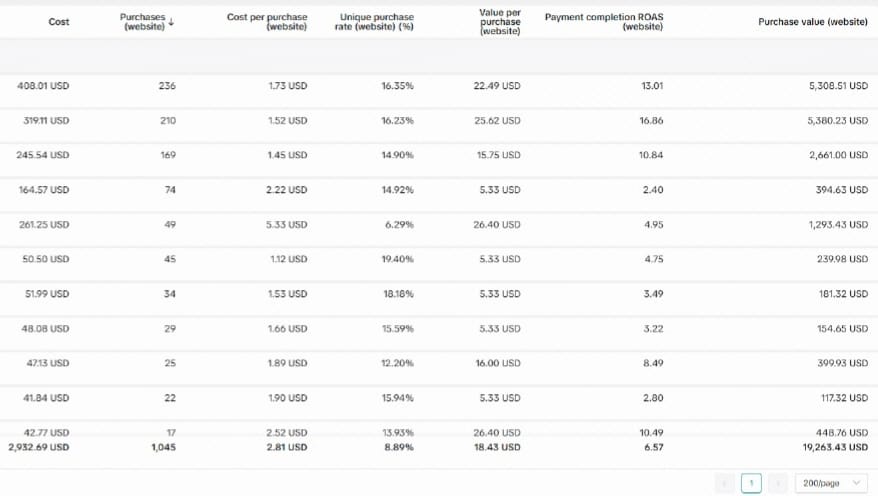The image size is (878, 496).
Task: Sort by Value per purchase column
Action: (x=499, y=21)
